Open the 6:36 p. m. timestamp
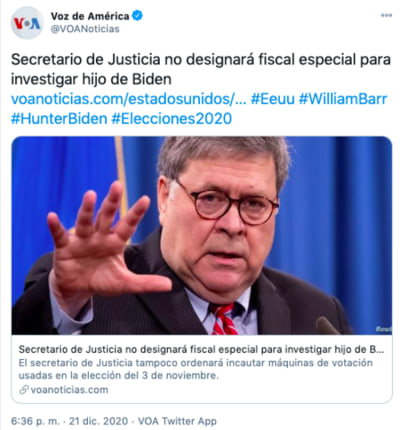The image size is (400, 430). tap(36, 421)
